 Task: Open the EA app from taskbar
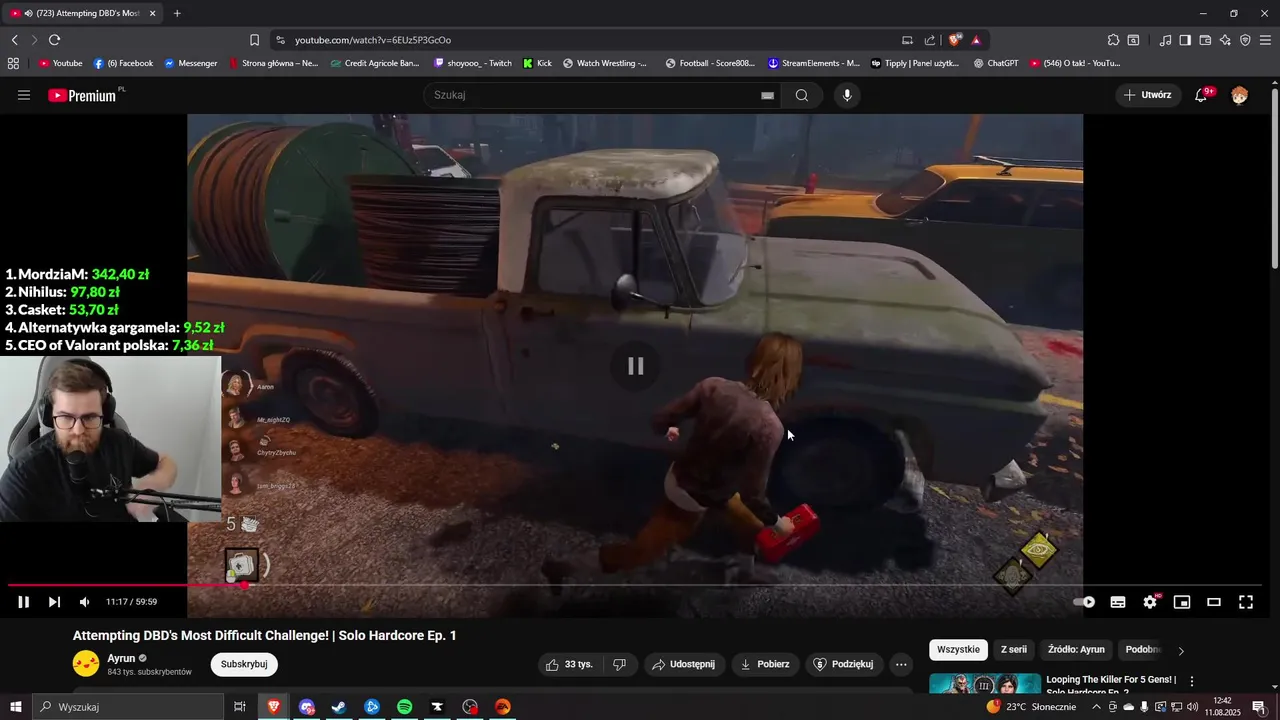click(x=503, y=707)
